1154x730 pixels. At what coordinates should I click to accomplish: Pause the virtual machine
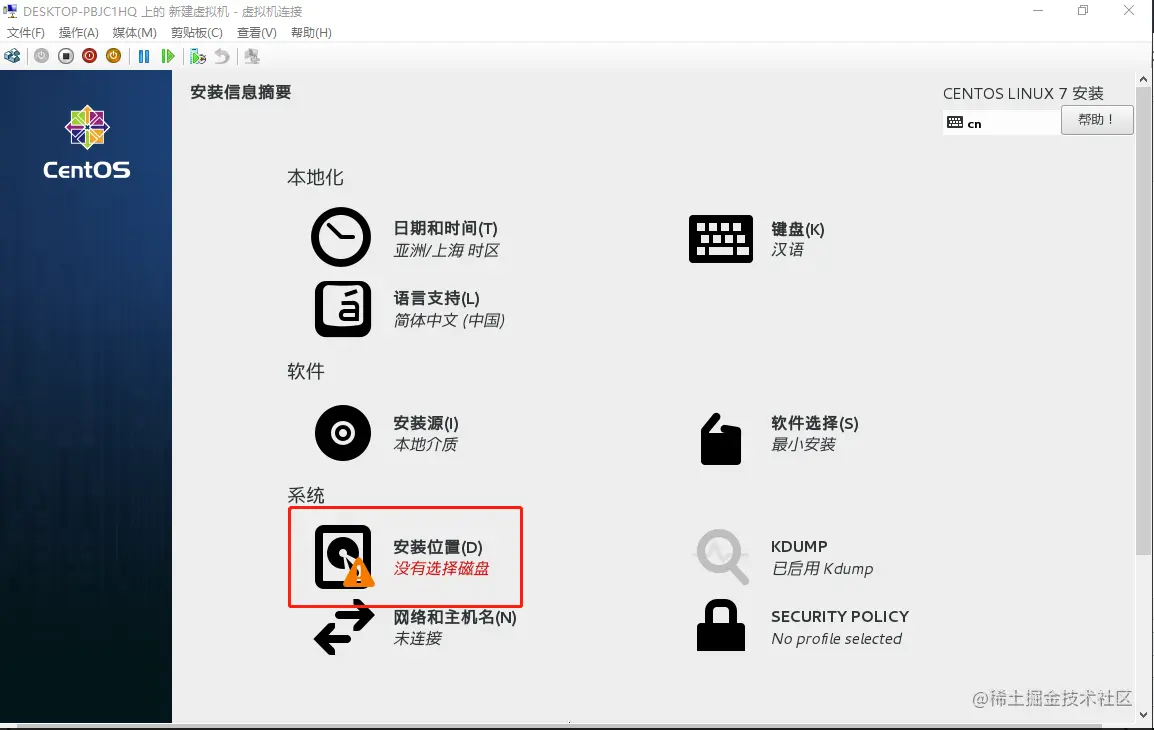click(x=144, y=56)
